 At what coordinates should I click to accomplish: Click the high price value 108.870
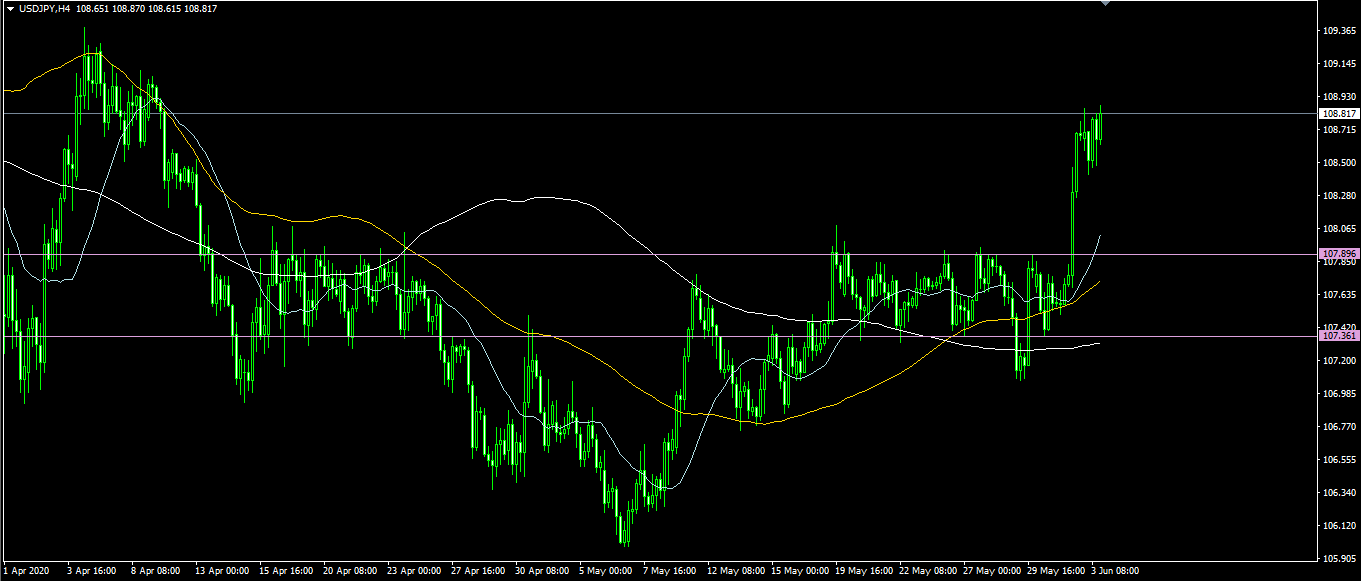click(x=129, y=9)
